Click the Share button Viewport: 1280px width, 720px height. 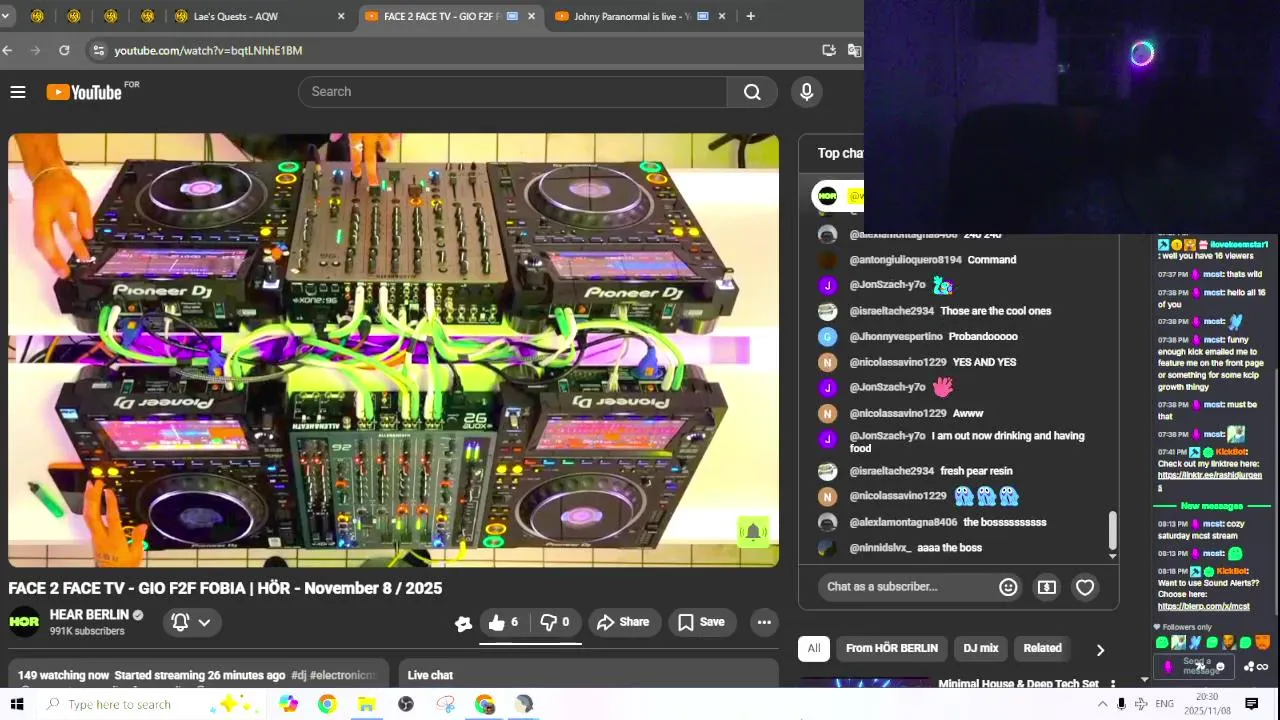tap(624, 622)
